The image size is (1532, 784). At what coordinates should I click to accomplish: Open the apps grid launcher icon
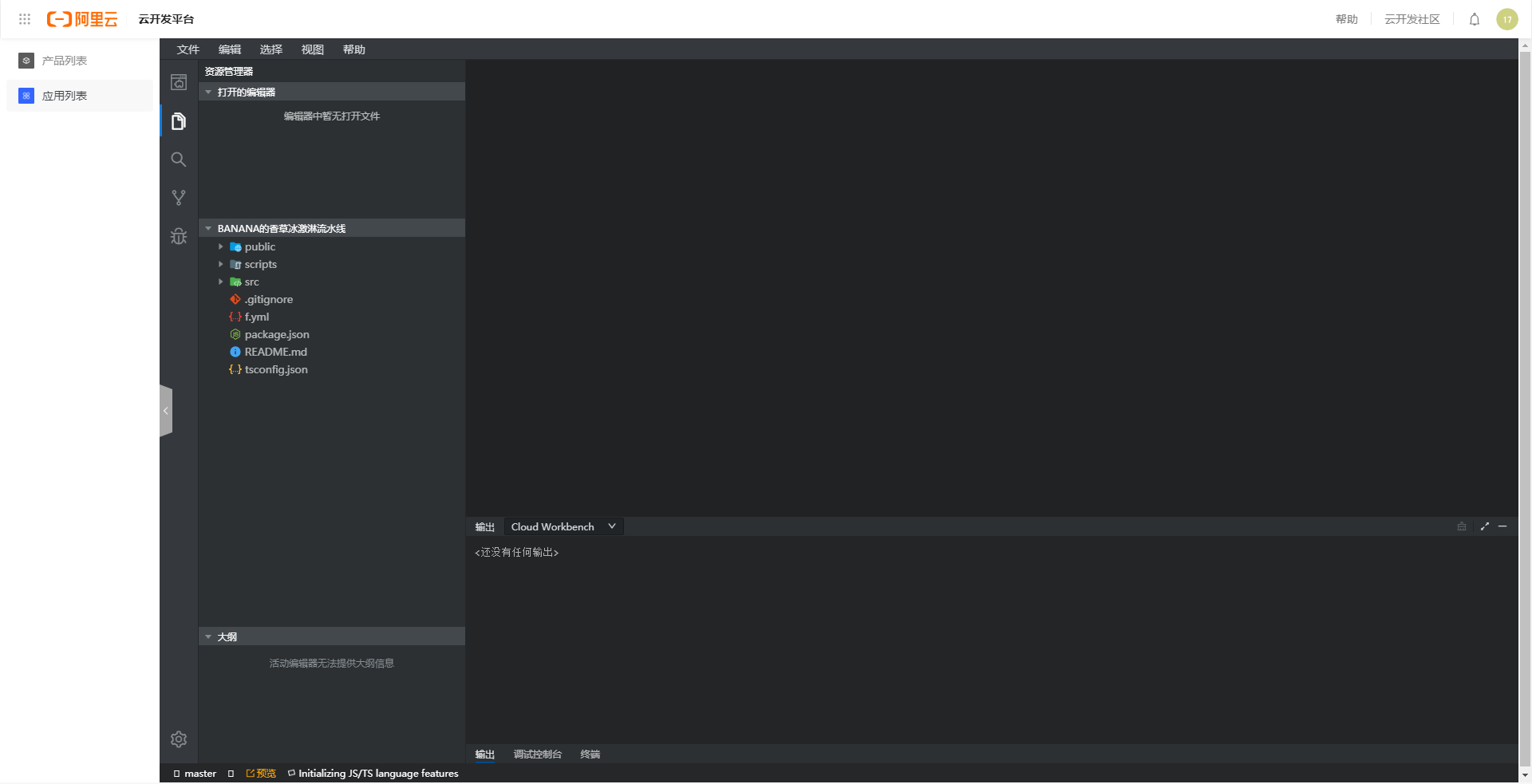[x=25, y=19]
